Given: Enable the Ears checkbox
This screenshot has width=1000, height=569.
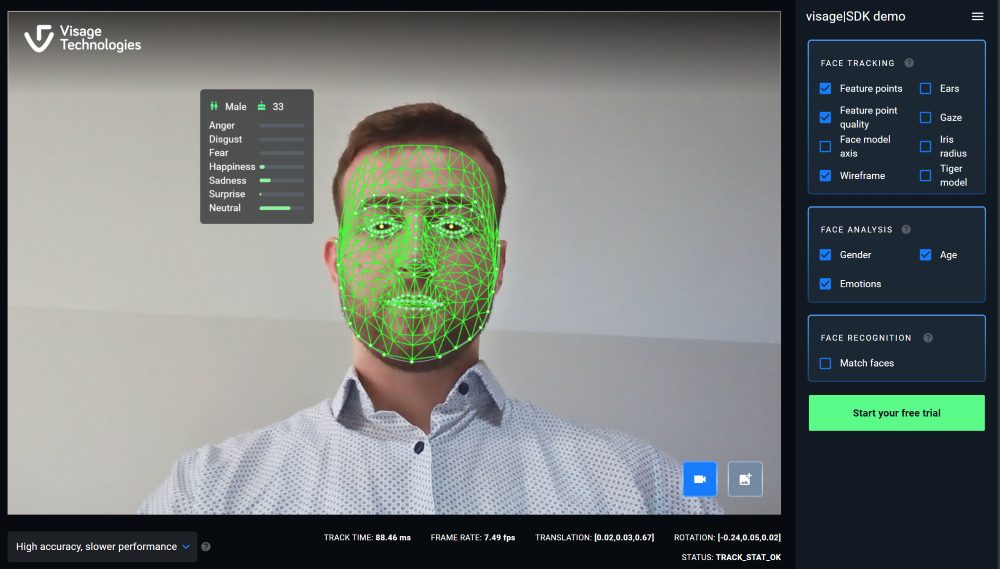Looking at the screenshot, I should pos(925,89).
